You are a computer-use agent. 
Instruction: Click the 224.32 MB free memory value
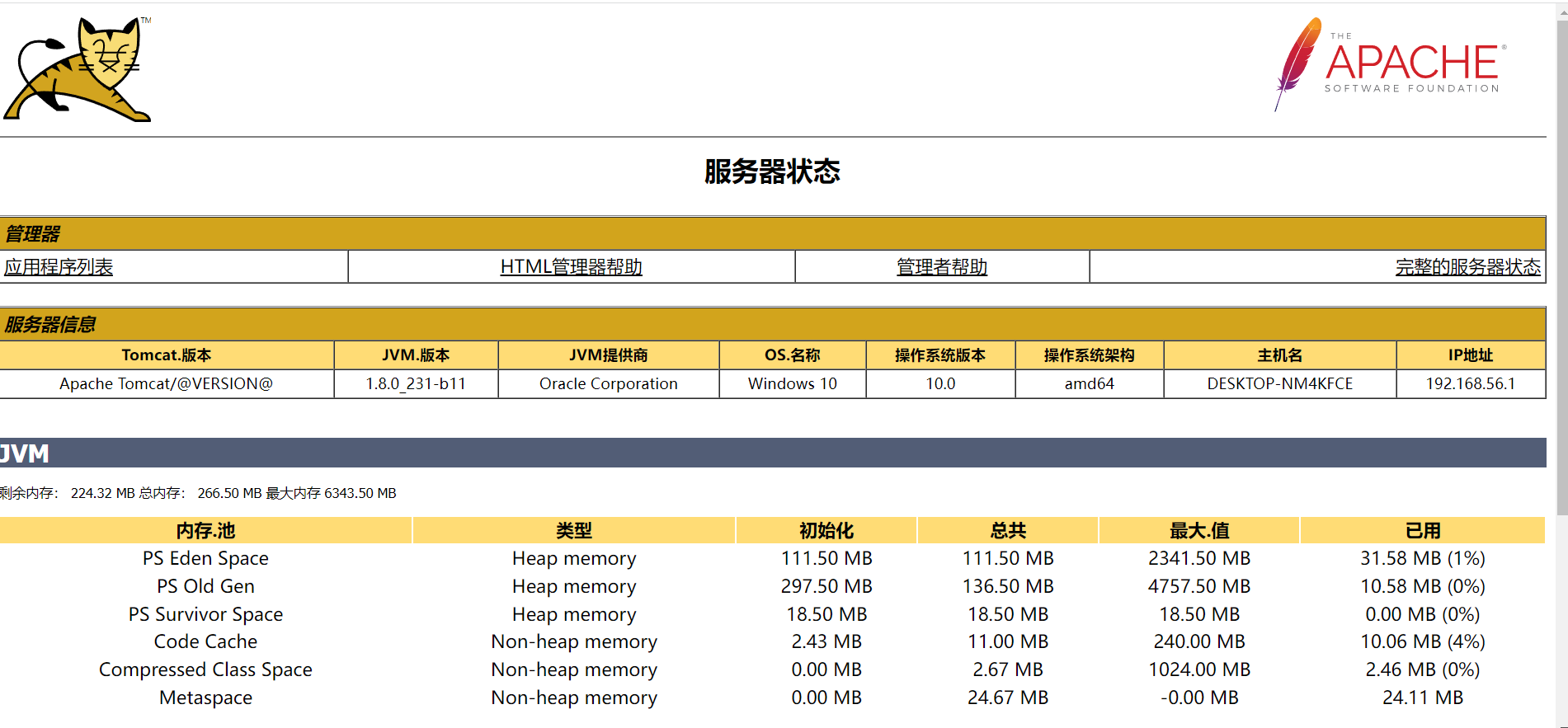pos(103,493)
